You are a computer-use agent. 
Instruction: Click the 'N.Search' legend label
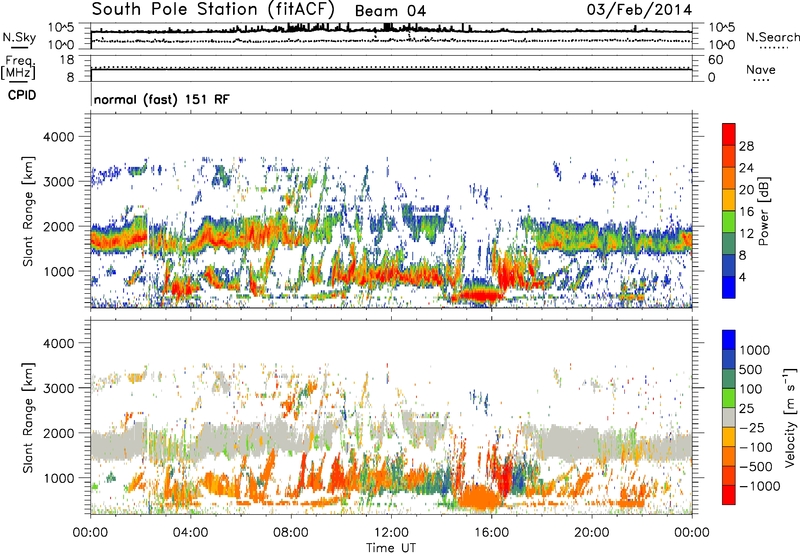pos(772,37)
